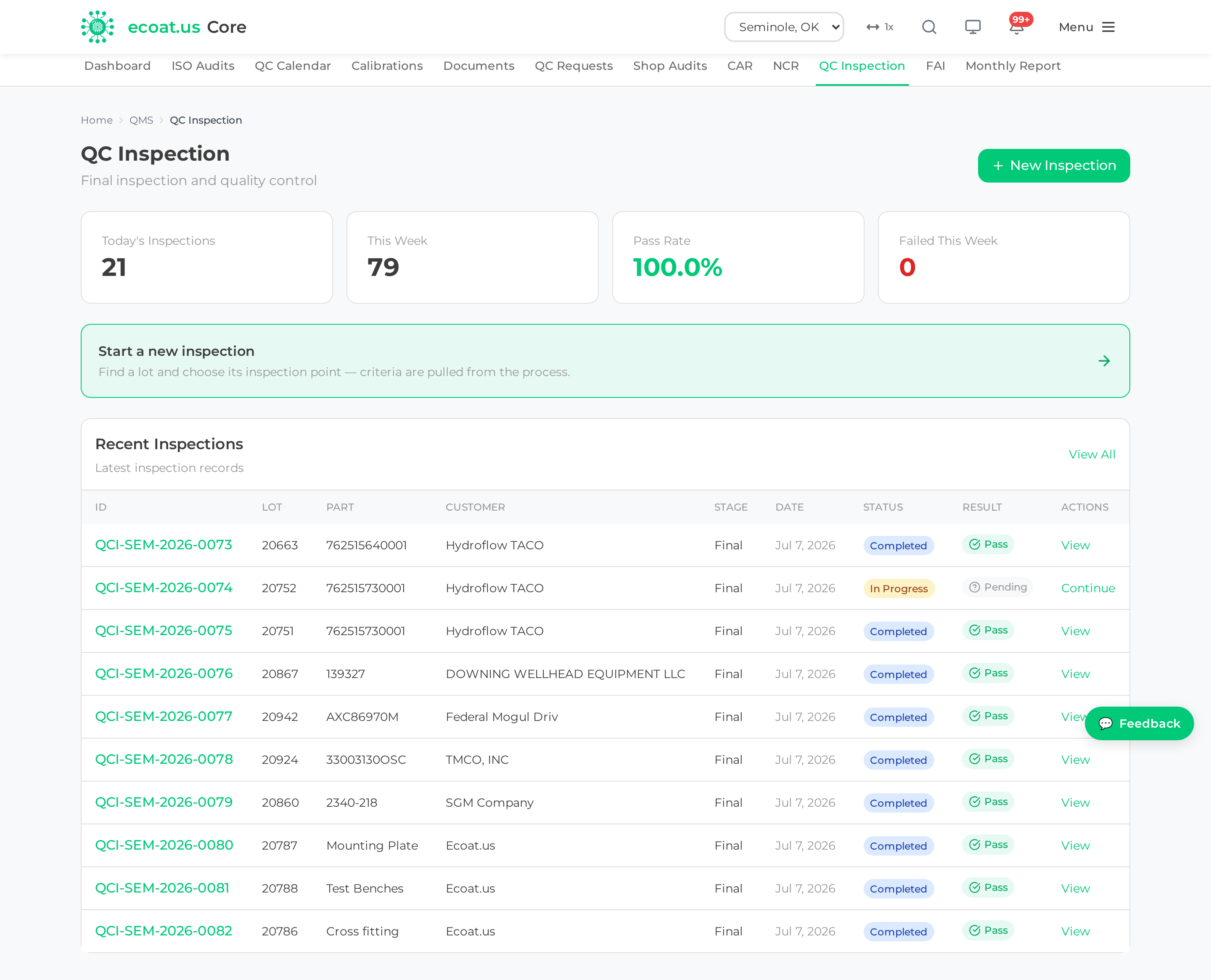Open the notifications bell with 99+ badge
Viewport: 1211px width, 980px height.
point(1017,26)
